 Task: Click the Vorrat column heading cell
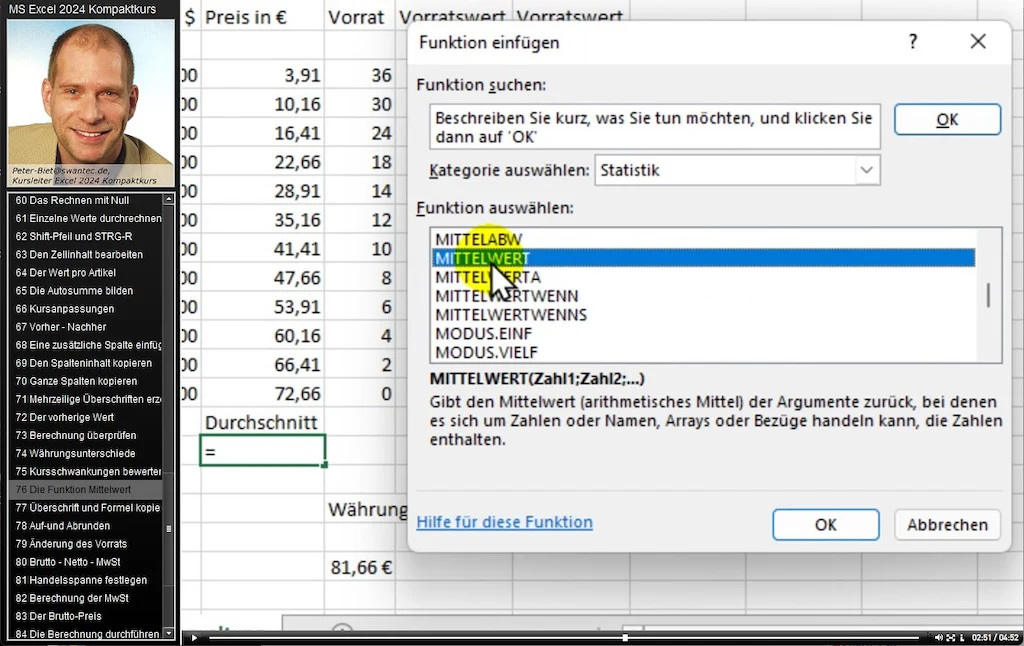361,17
